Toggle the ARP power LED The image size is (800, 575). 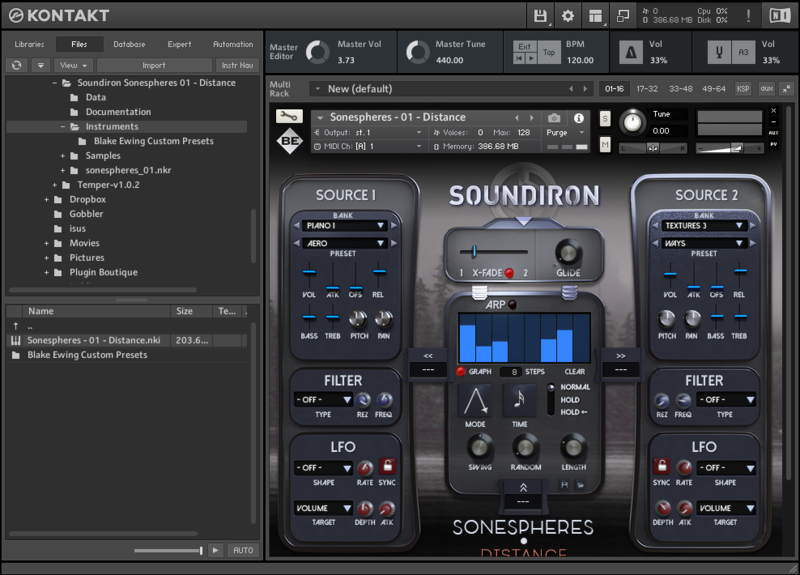click(514, 304)
